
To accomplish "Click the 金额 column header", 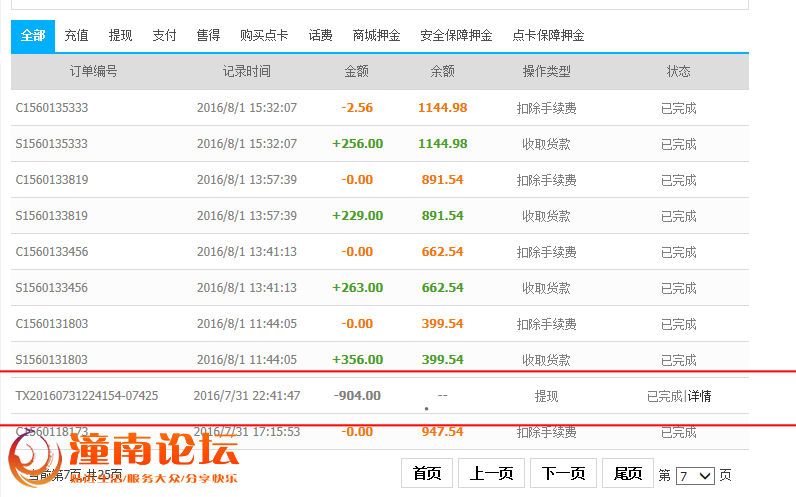I will pyautogui.click(x=356, y=71).
